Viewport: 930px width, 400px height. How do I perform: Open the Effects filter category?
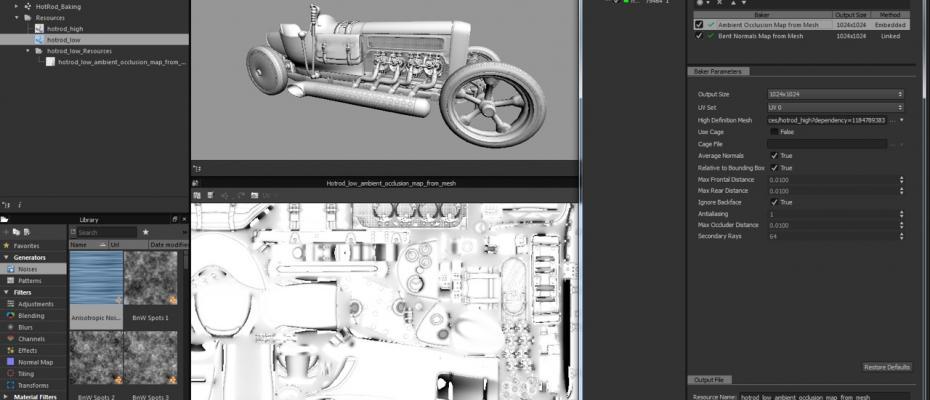(11, 350)
